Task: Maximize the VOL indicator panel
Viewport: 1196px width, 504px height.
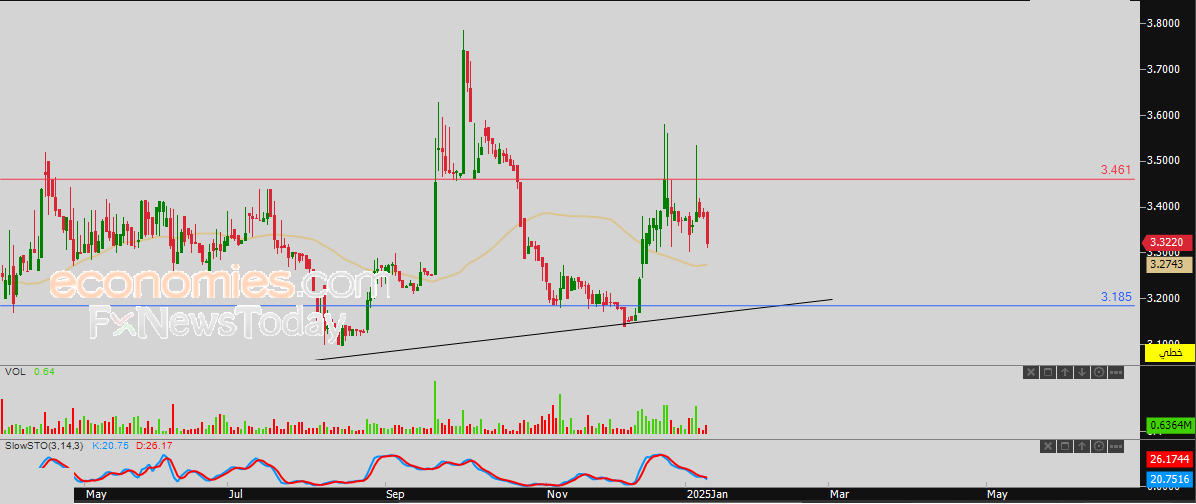Action: (x=1047, y=372)
